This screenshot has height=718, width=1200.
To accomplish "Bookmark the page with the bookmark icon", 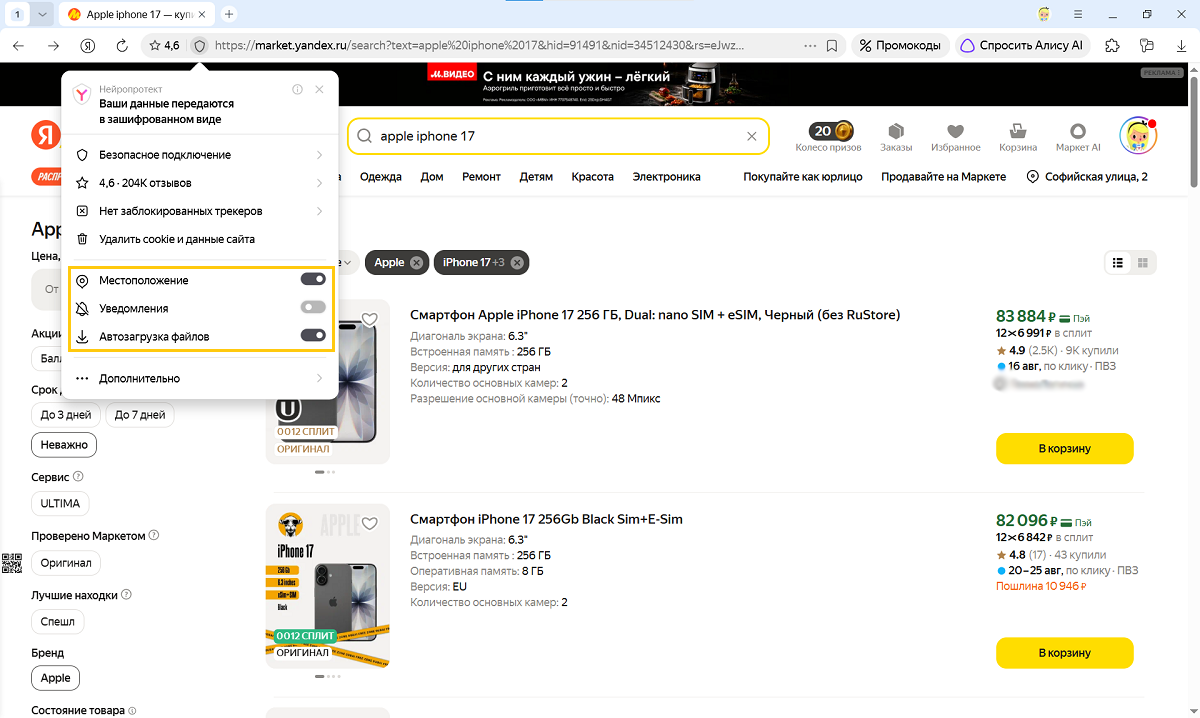I will [832, 45].
